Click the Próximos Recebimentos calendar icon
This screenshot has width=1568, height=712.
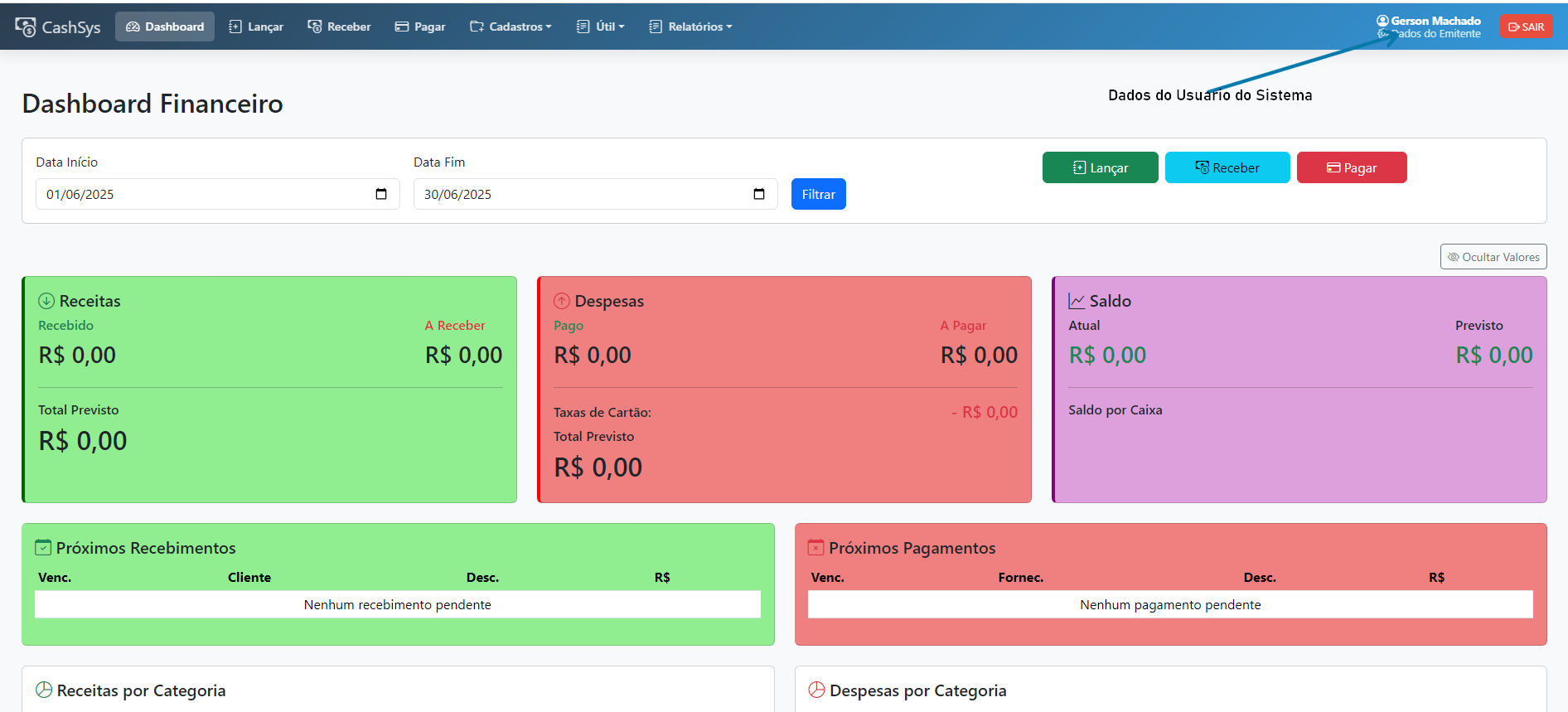[43, 548]
